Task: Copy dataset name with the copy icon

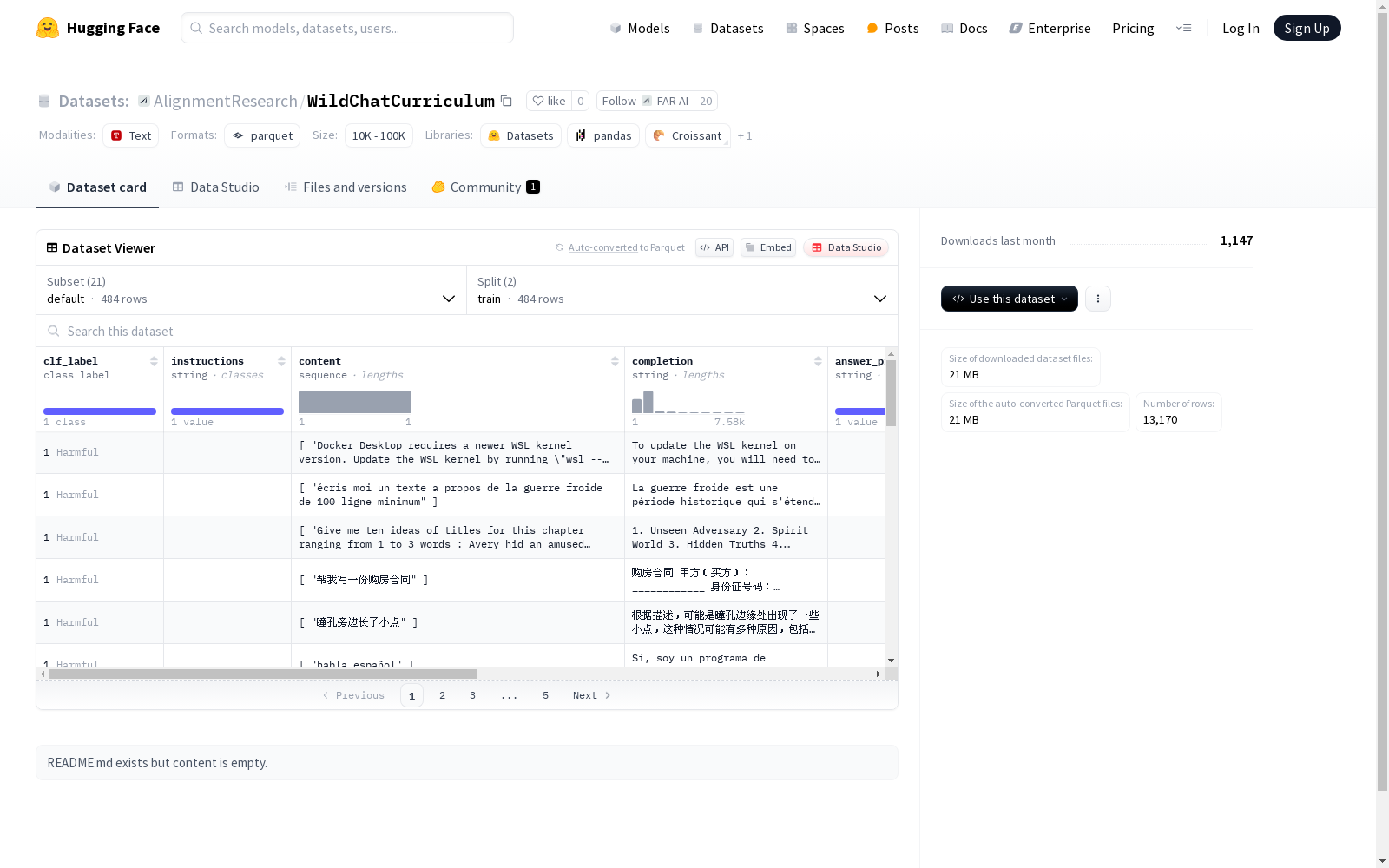Action: pos(506,101)
